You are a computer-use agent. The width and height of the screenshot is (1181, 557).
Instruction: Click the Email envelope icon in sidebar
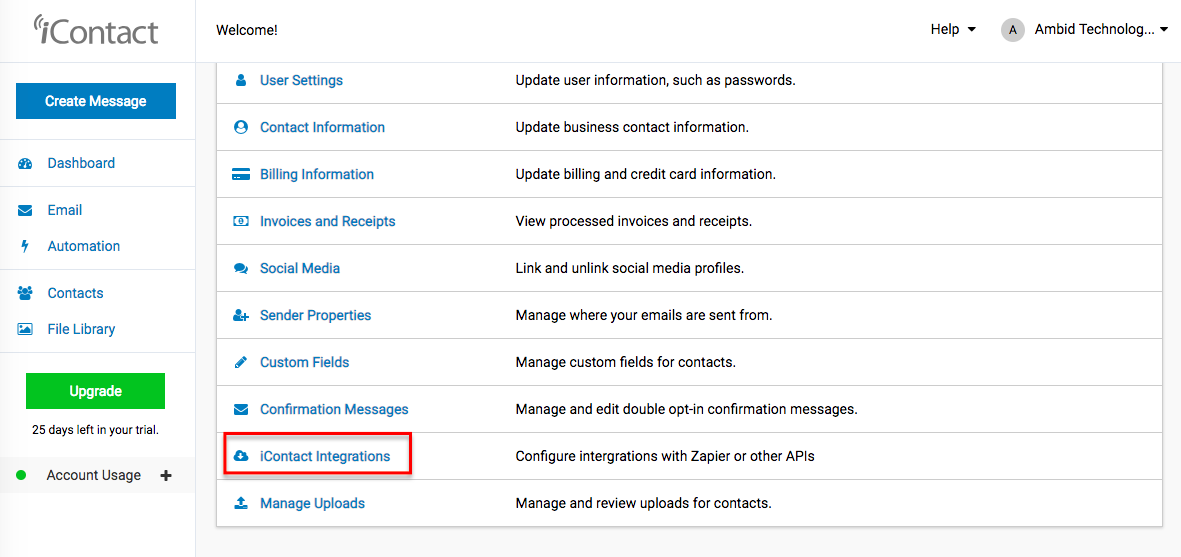pyautogui.click(x=25, y=211)
